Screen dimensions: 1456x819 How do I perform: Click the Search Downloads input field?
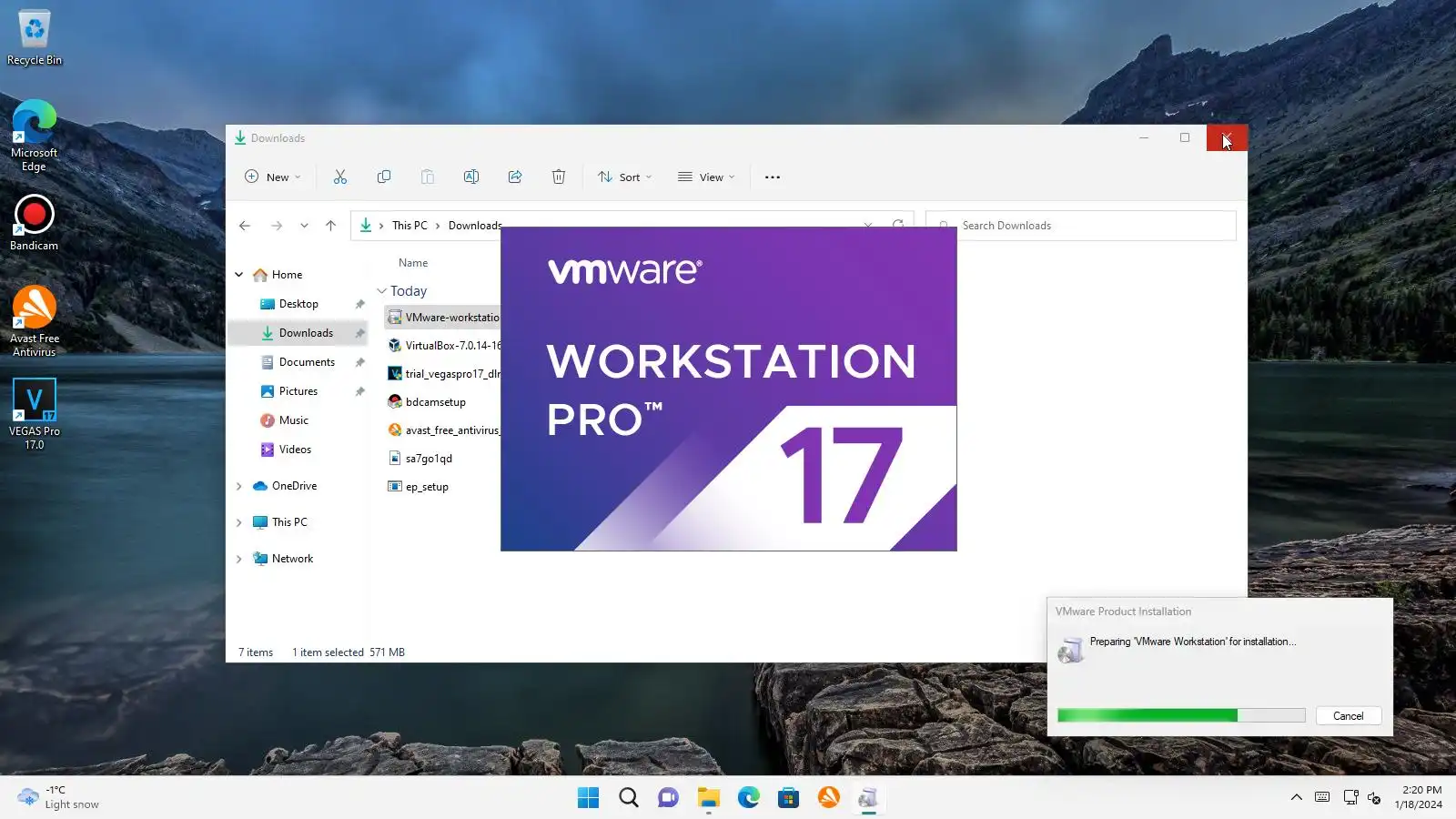pos(1081,226)
